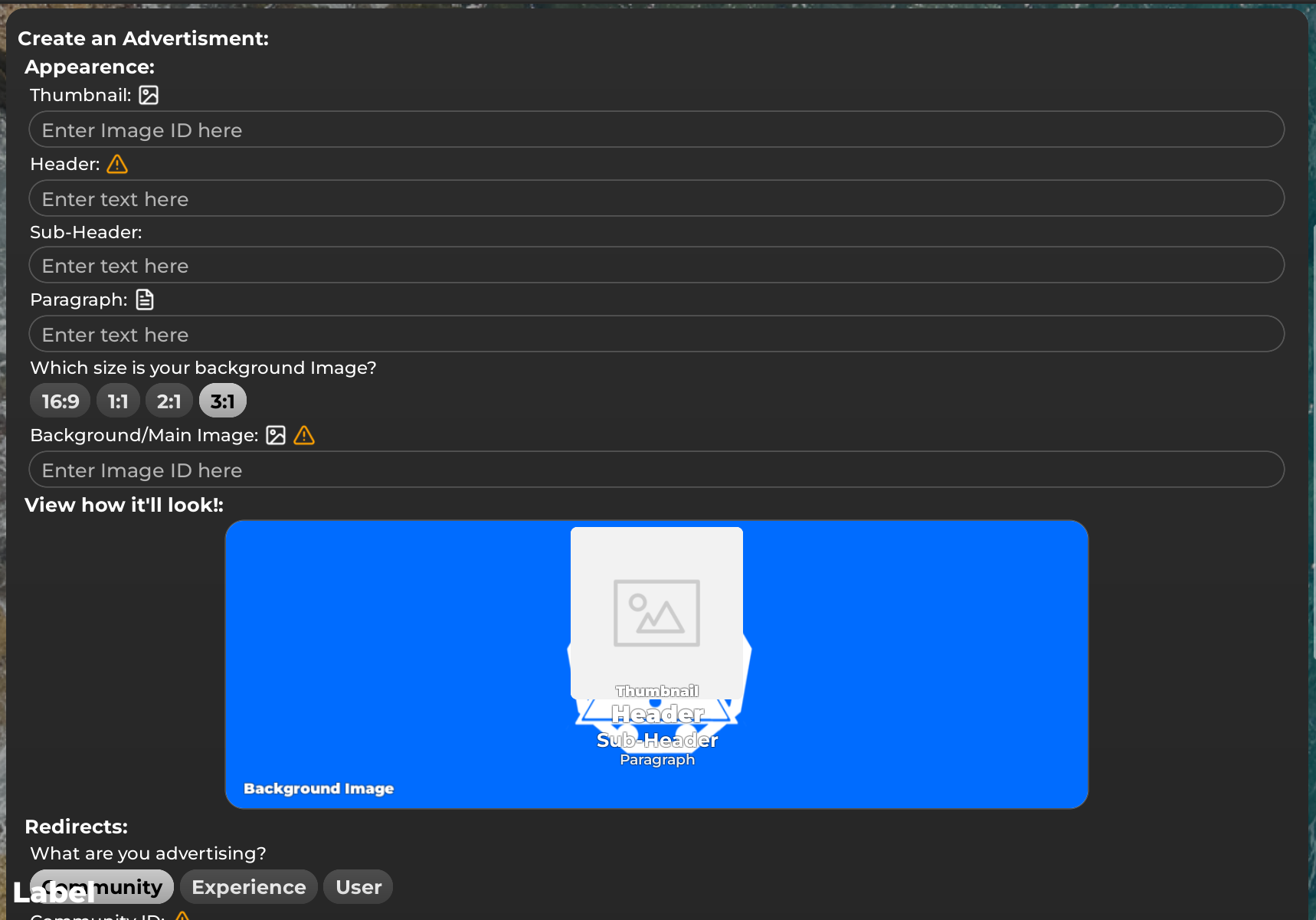Image resolution: width=1316 pixels, height=920 pixels.
Task: Focus the Sub-Header text input
Action: (x=656, y=265)
